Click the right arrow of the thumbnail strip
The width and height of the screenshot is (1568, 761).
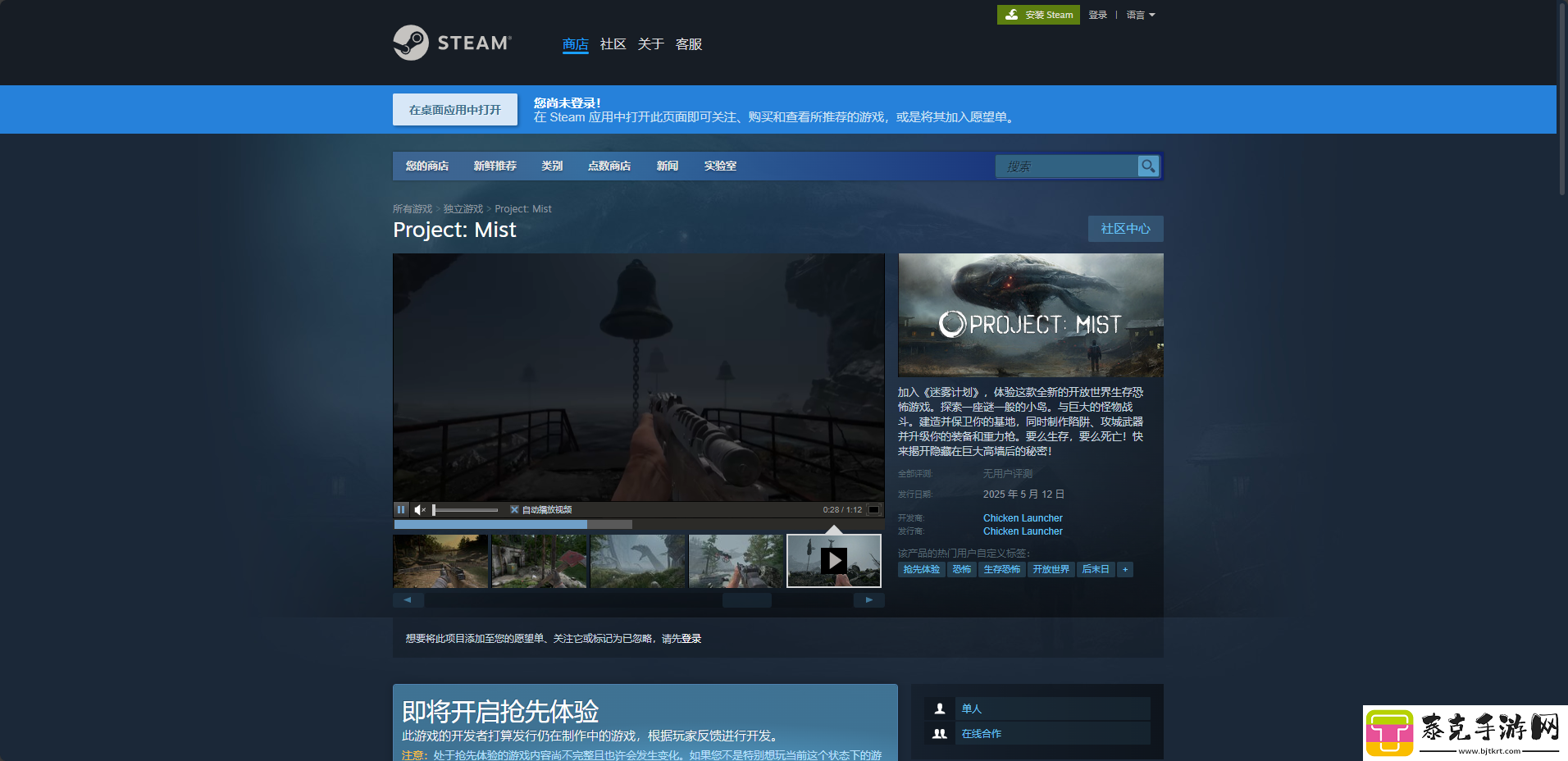click(869, 599)
